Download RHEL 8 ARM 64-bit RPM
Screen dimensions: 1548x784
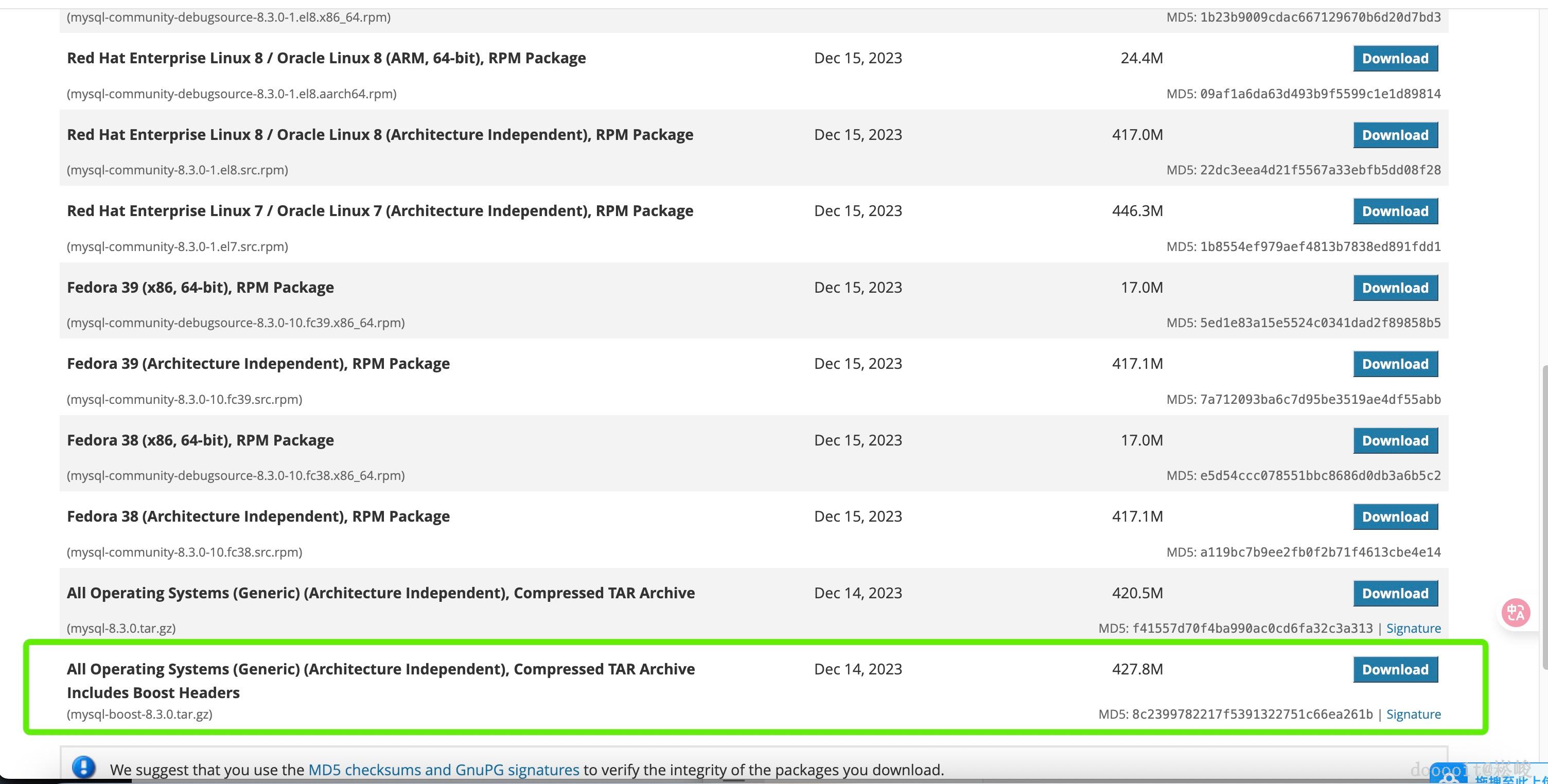point(1395,58)
